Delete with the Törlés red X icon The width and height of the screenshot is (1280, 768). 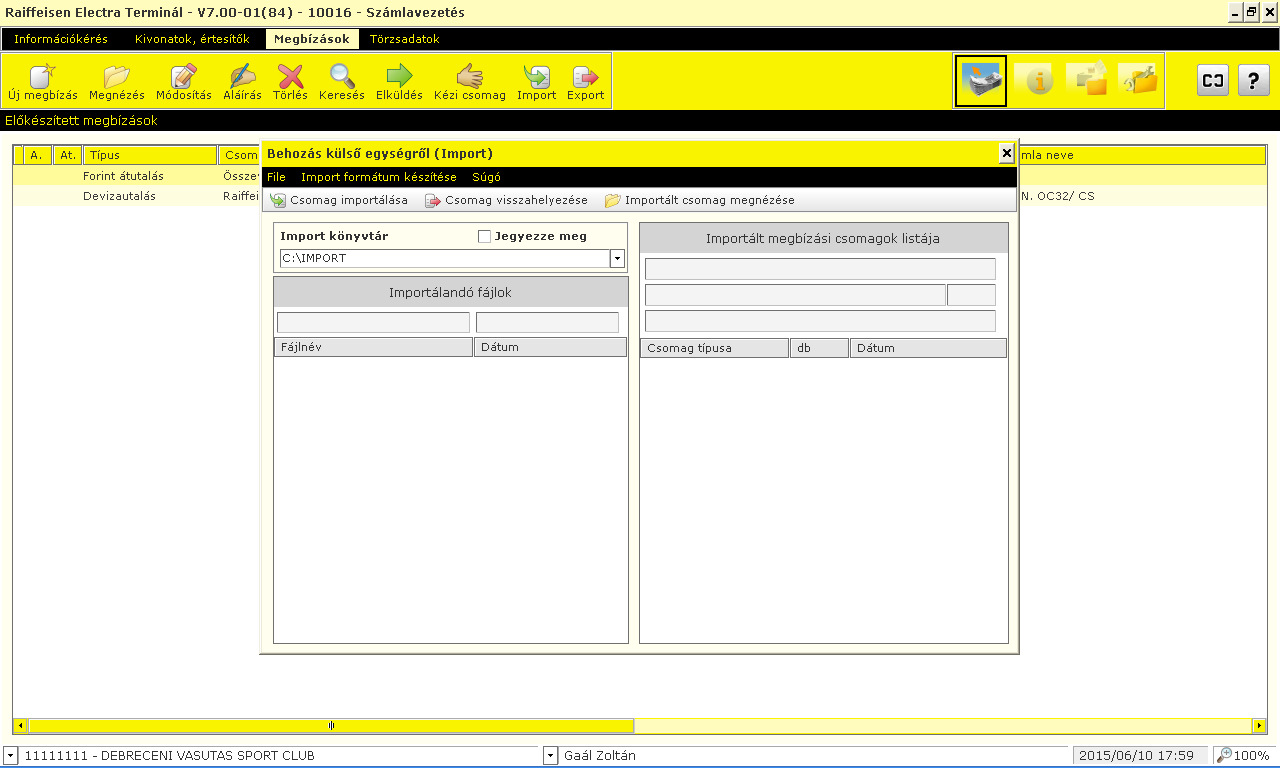290,81
